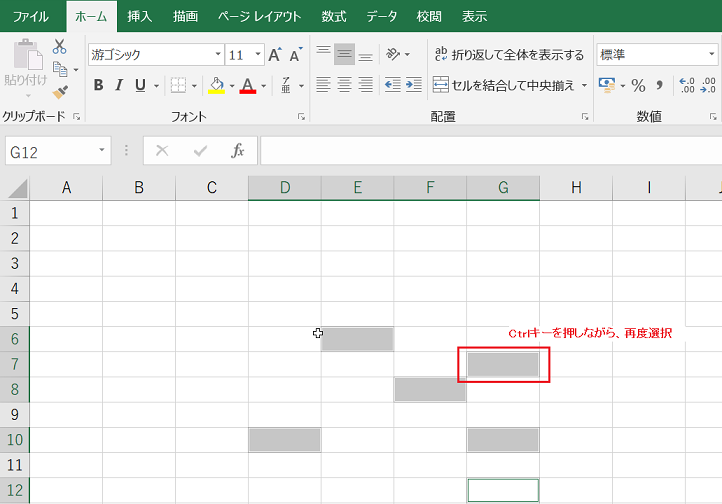Click the Comma Style icon
The width and height of the screenshot is (722, 504).
pos(659,86)
